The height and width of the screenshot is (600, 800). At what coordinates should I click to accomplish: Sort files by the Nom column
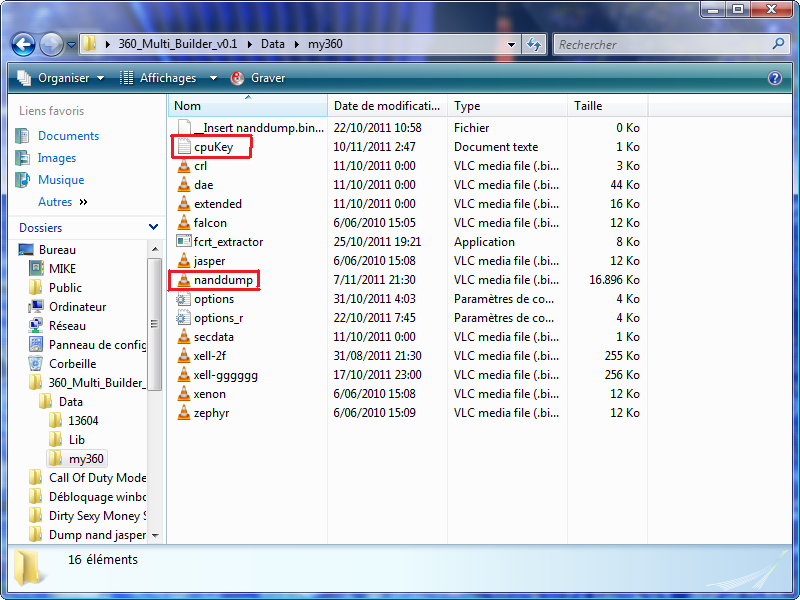click(x=247, y=106)
